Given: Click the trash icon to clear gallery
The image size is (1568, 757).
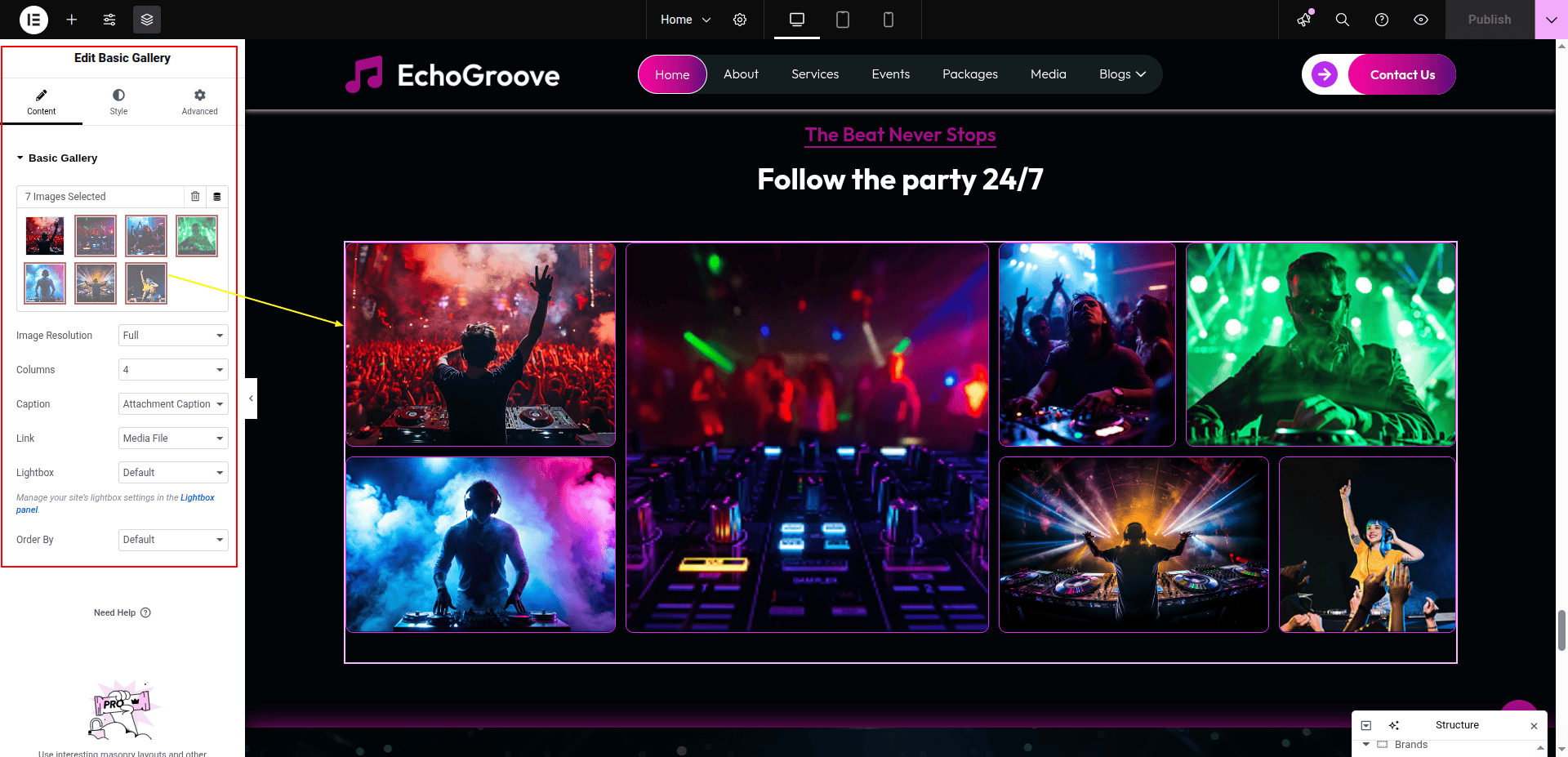Looking at the screenshot, I should click(195, 197).
